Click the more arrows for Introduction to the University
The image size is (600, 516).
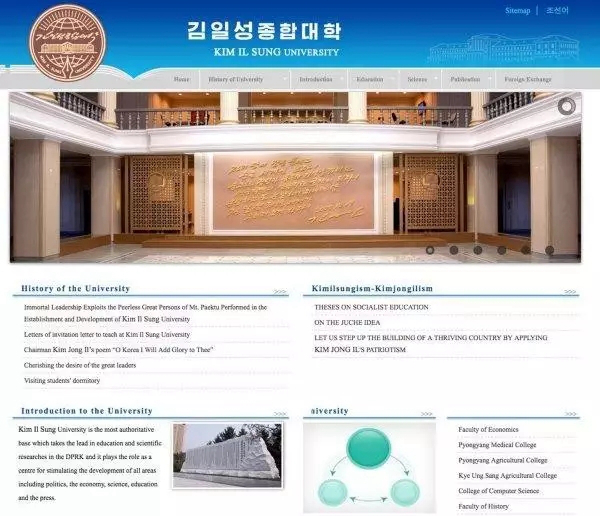[280, 414]
